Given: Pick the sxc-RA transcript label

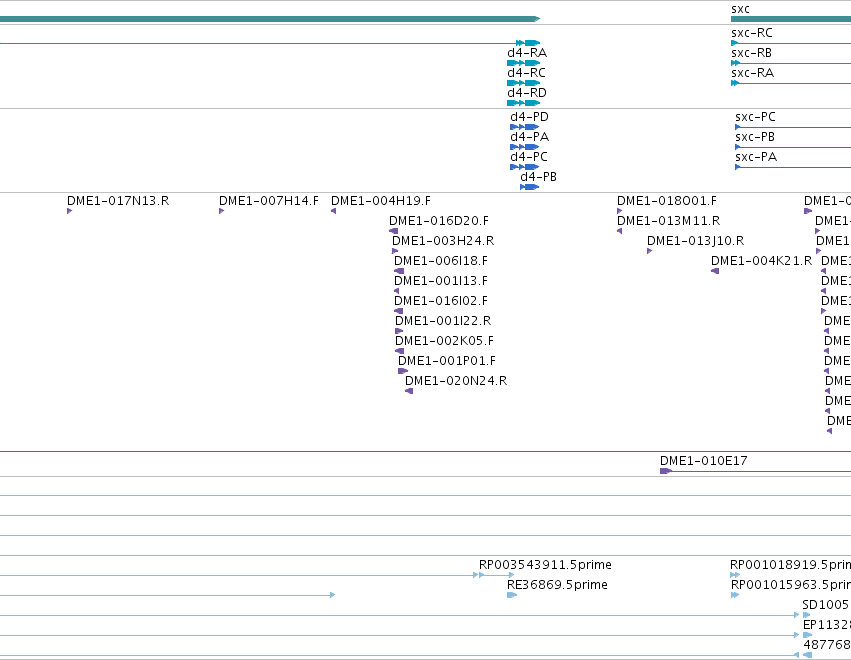Looking at the screenshot, I should click(752, 73).
